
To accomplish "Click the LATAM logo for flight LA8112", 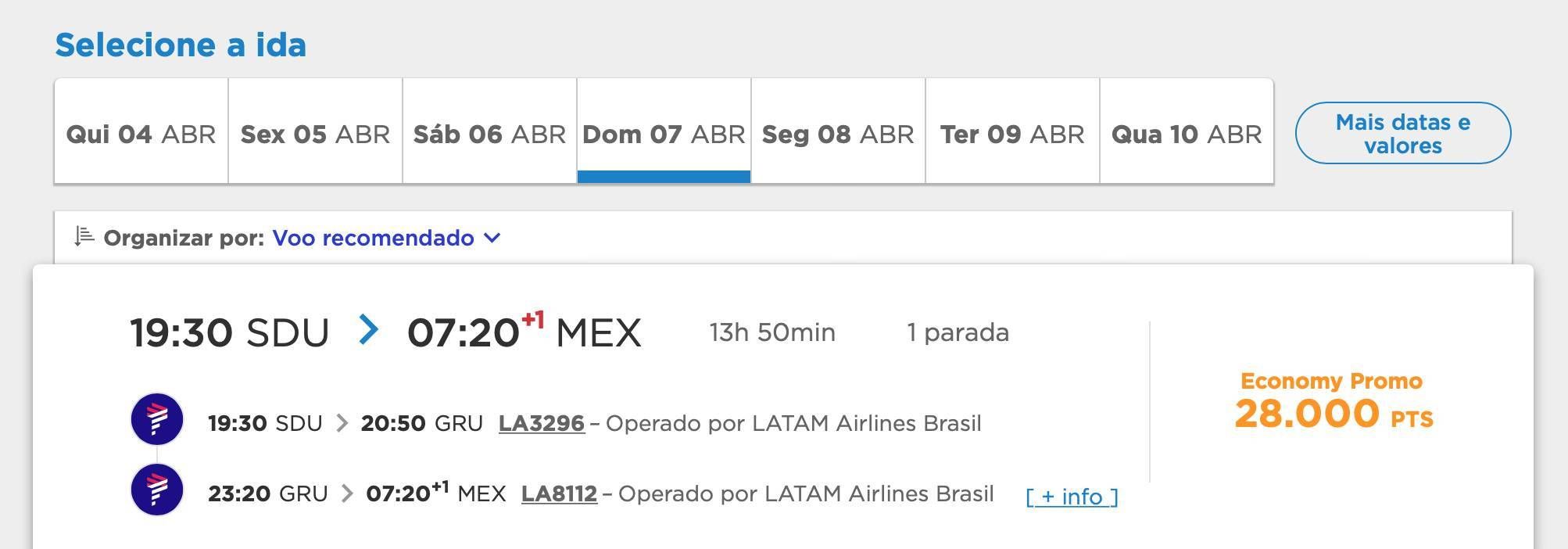I will [157, 490].
